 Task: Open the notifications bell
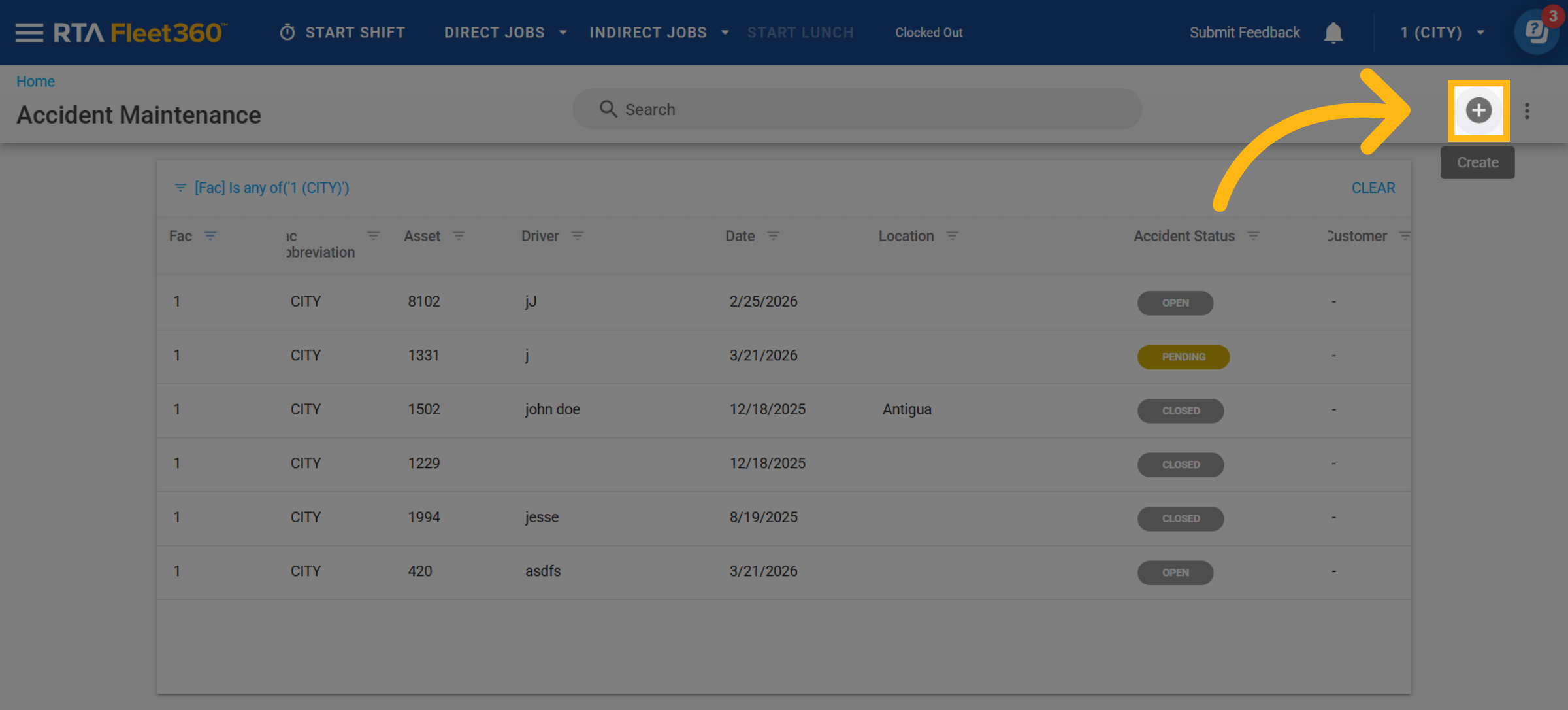click(1333, 32)
